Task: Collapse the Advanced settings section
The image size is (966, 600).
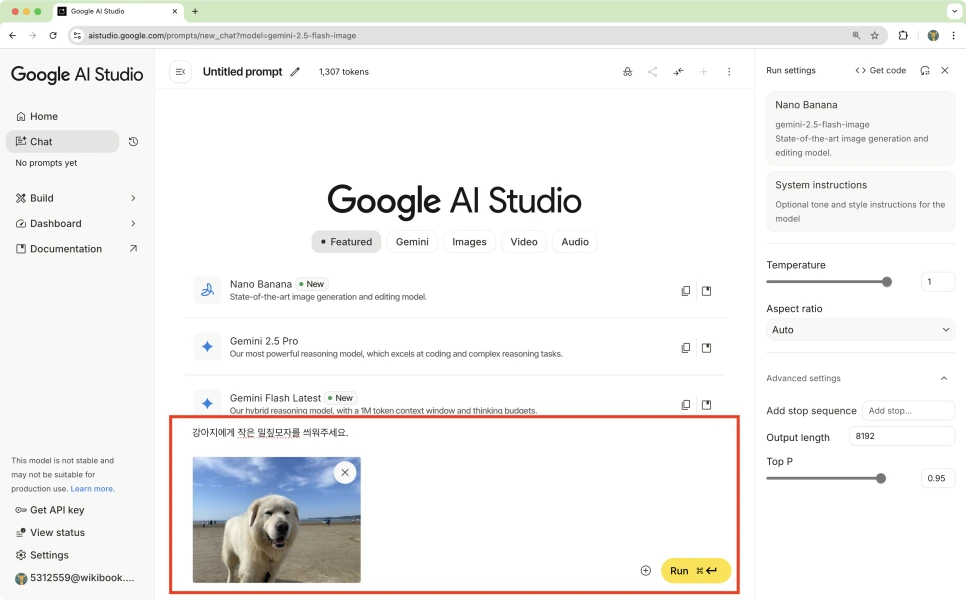Action: tap(944, 378)
